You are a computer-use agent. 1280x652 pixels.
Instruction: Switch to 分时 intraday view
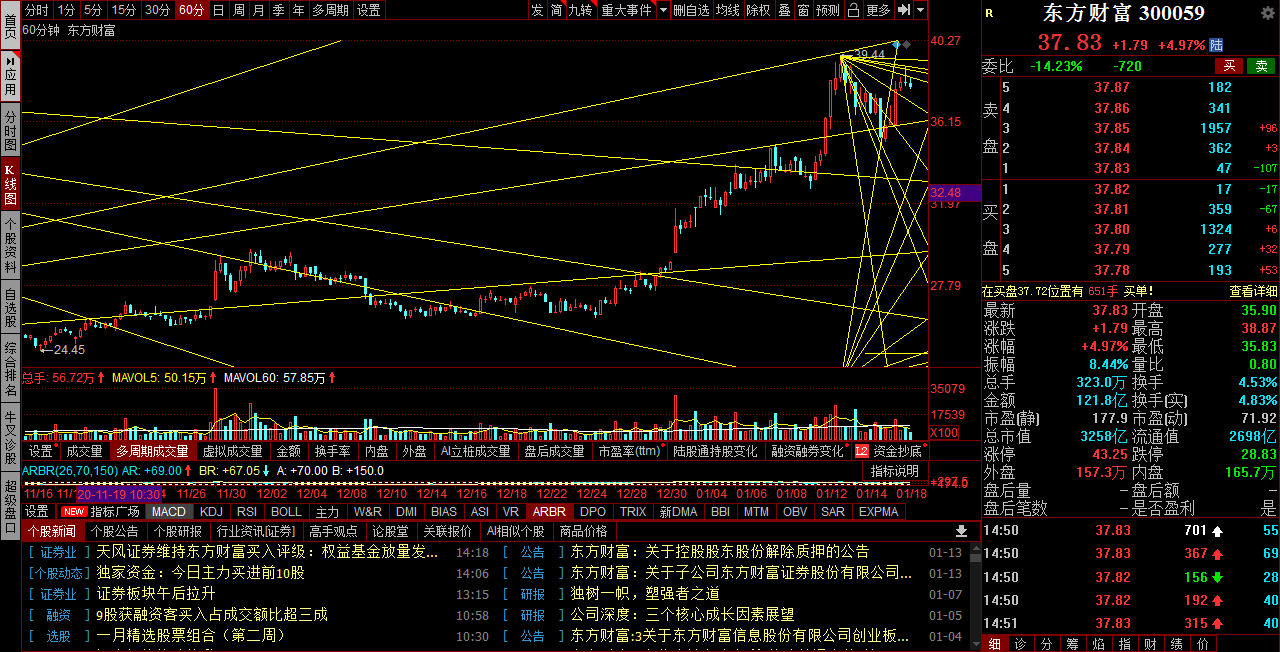click(37, 10)
